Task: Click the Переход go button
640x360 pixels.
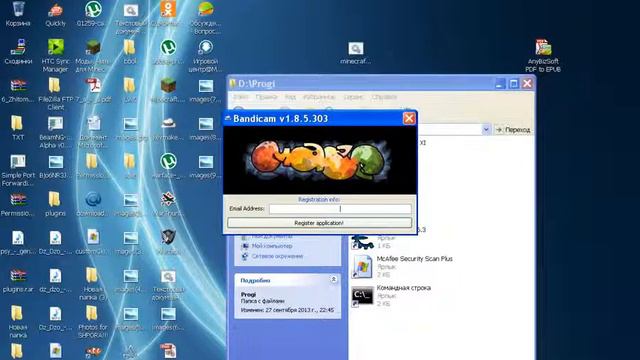Action: (x=513, y=130)
